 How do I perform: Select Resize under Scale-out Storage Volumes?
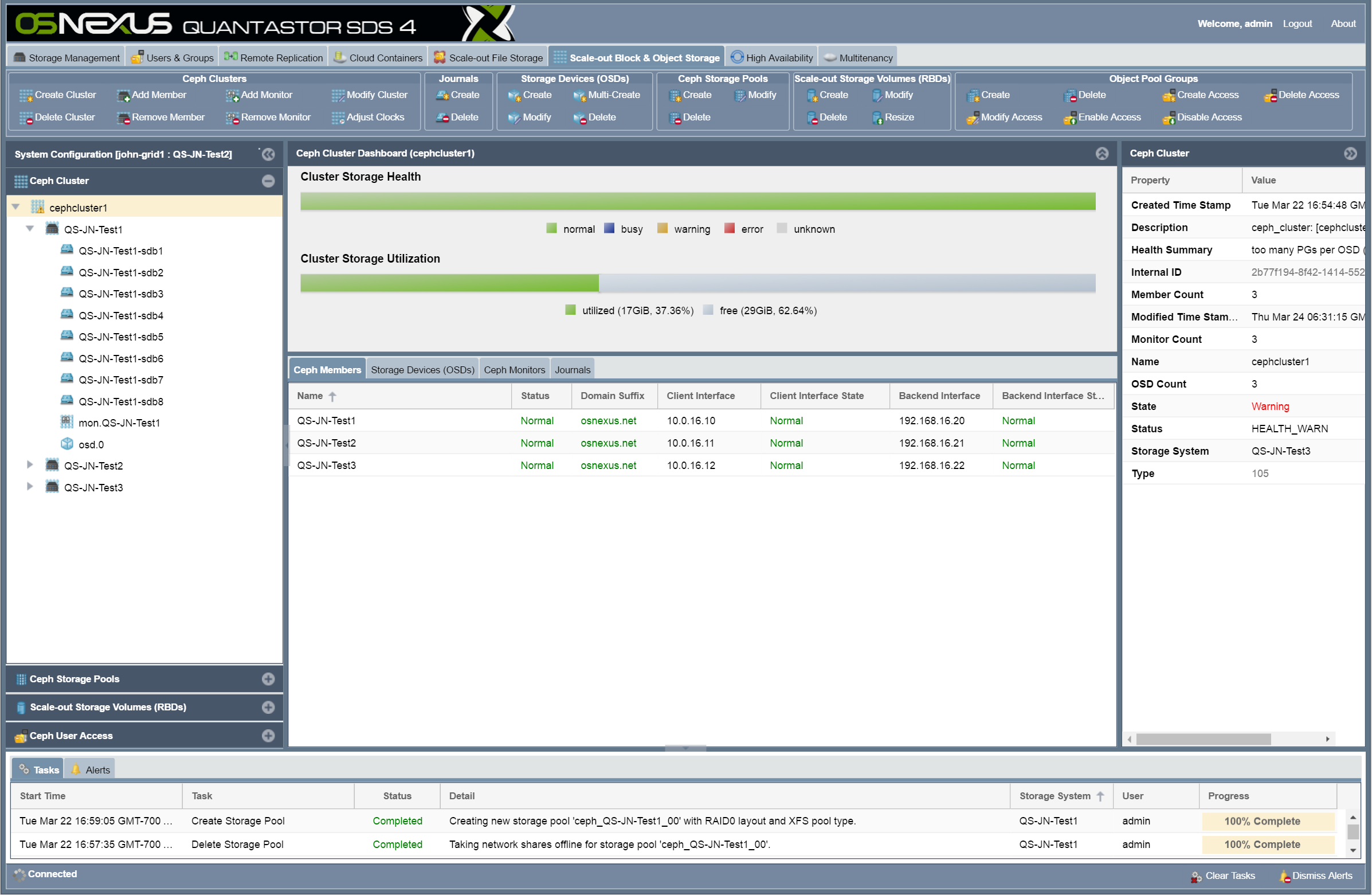900,117
